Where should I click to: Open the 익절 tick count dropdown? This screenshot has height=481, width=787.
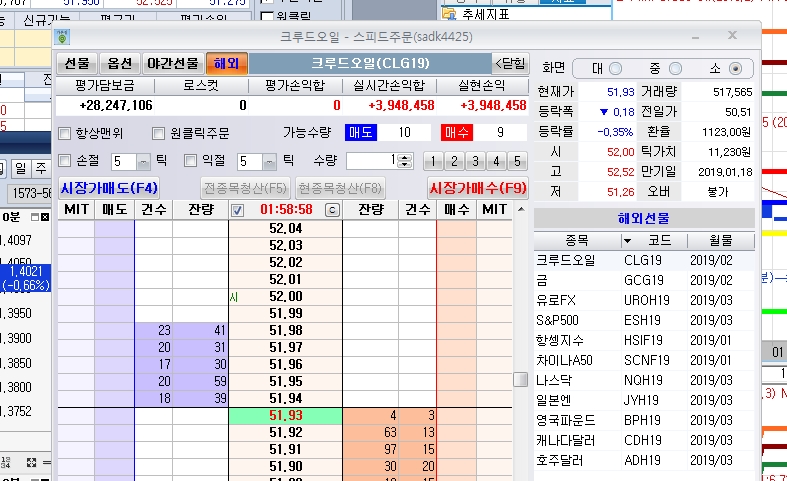[270, 162]
